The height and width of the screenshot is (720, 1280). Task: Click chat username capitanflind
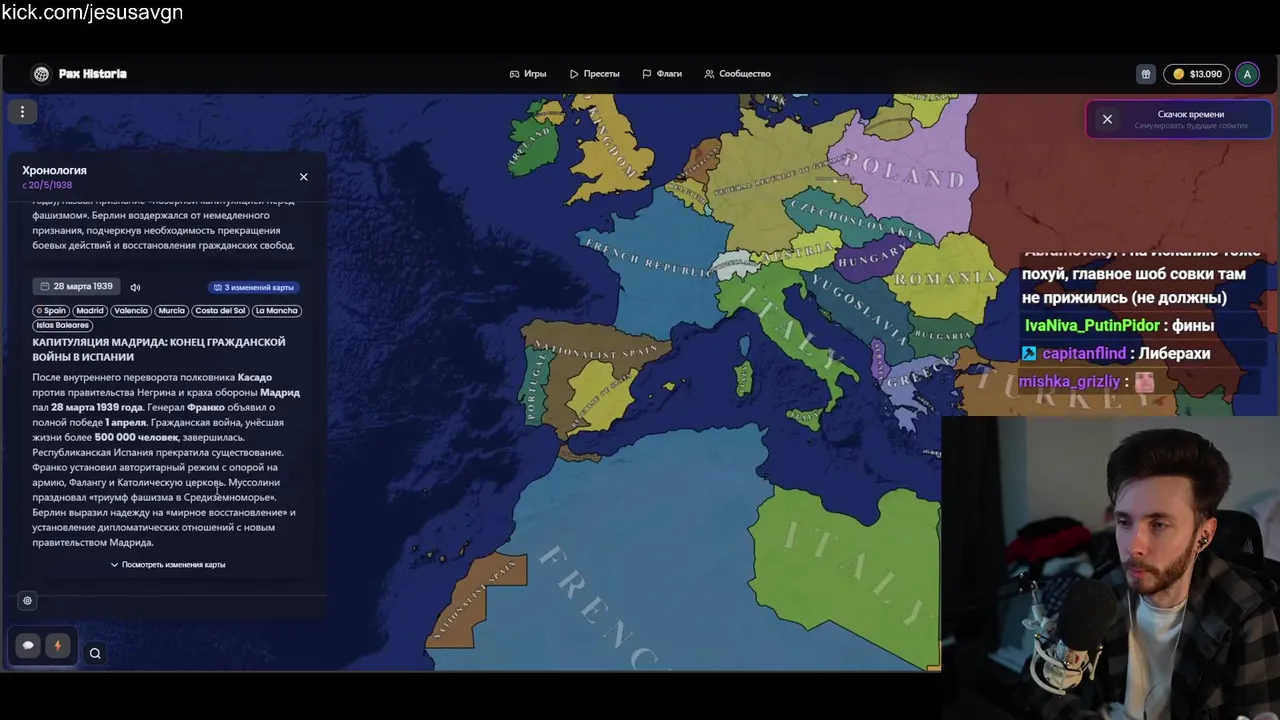pyautogui.click(x=1084, y=354)
